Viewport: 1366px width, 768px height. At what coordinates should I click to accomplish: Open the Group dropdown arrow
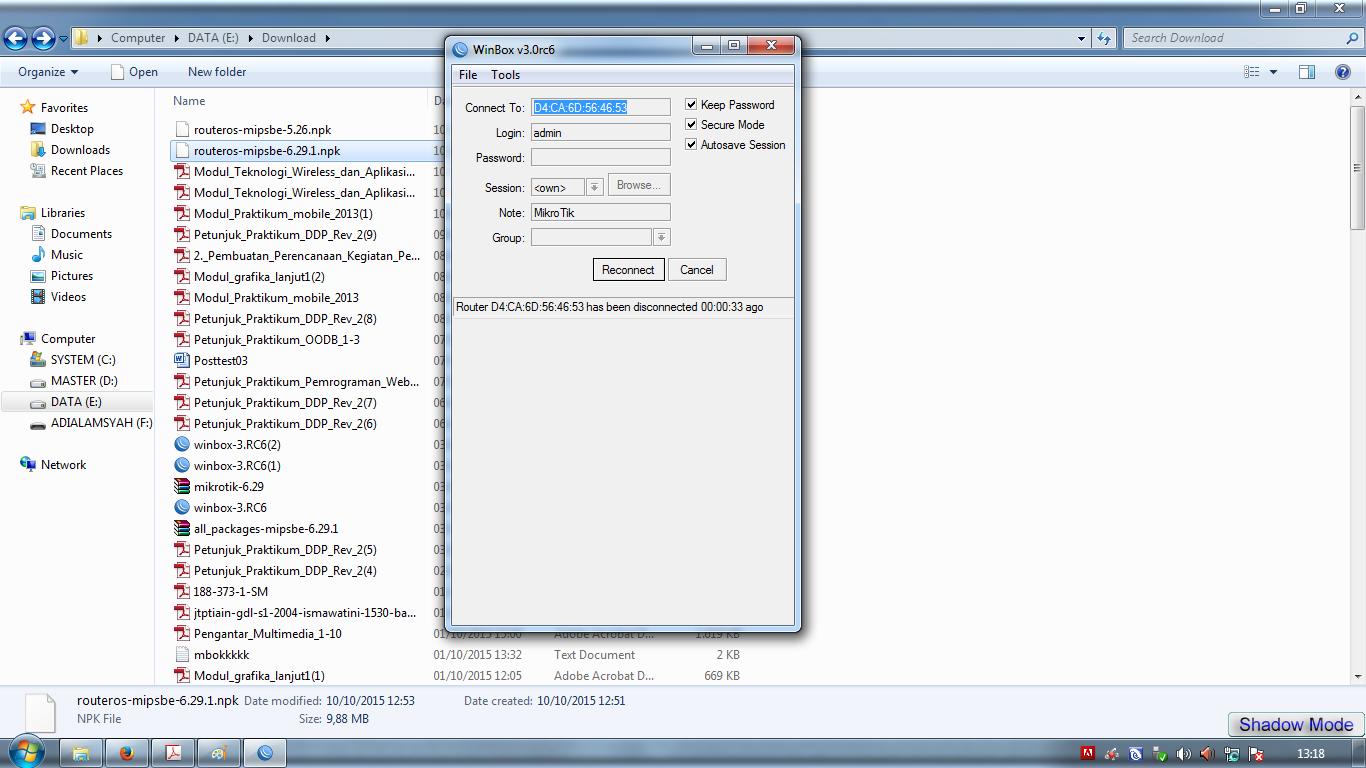pos(662,237)
